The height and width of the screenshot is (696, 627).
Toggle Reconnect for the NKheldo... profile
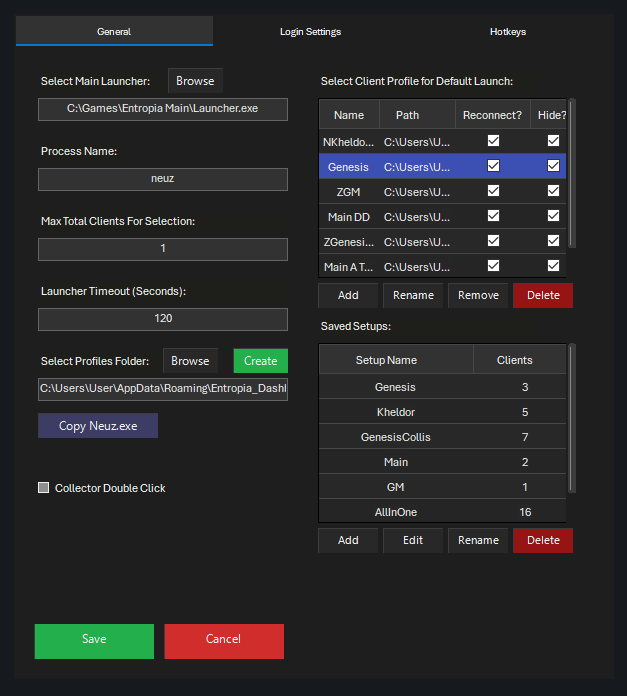[x=493, y=141]
